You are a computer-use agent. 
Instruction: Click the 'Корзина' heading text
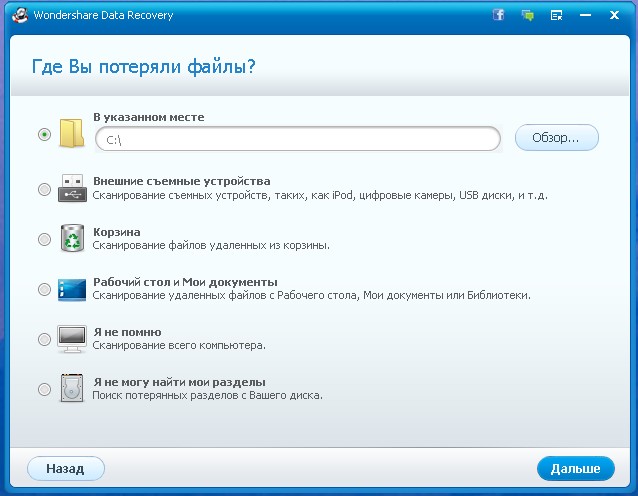coord(117,232)
